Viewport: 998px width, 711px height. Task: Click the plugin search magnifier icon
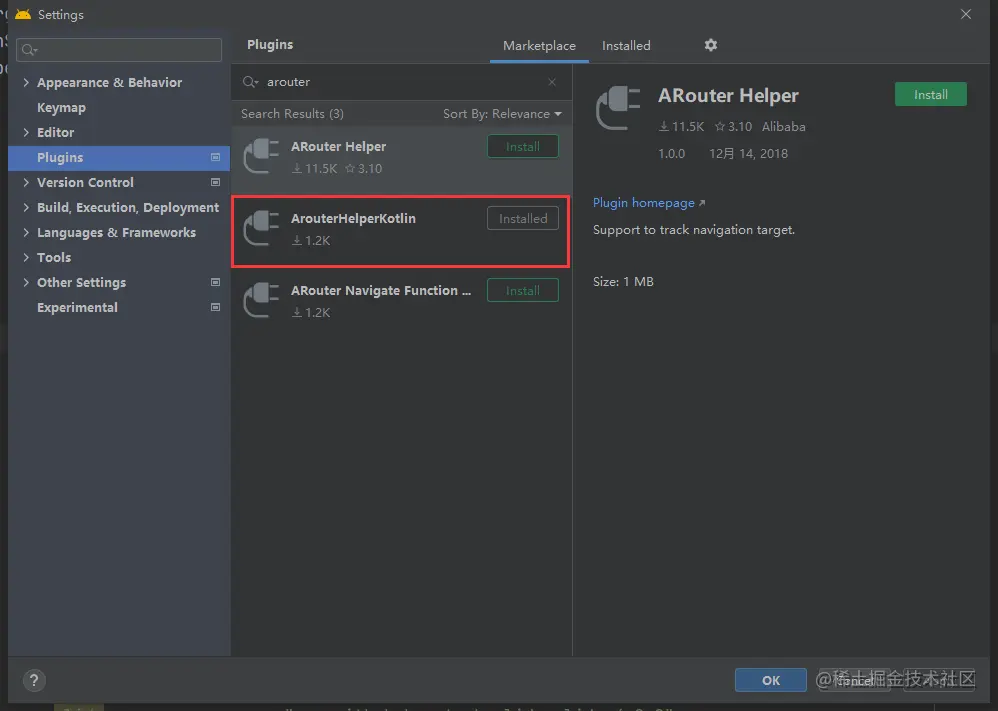pyautogui.click(x=250, y=82)
